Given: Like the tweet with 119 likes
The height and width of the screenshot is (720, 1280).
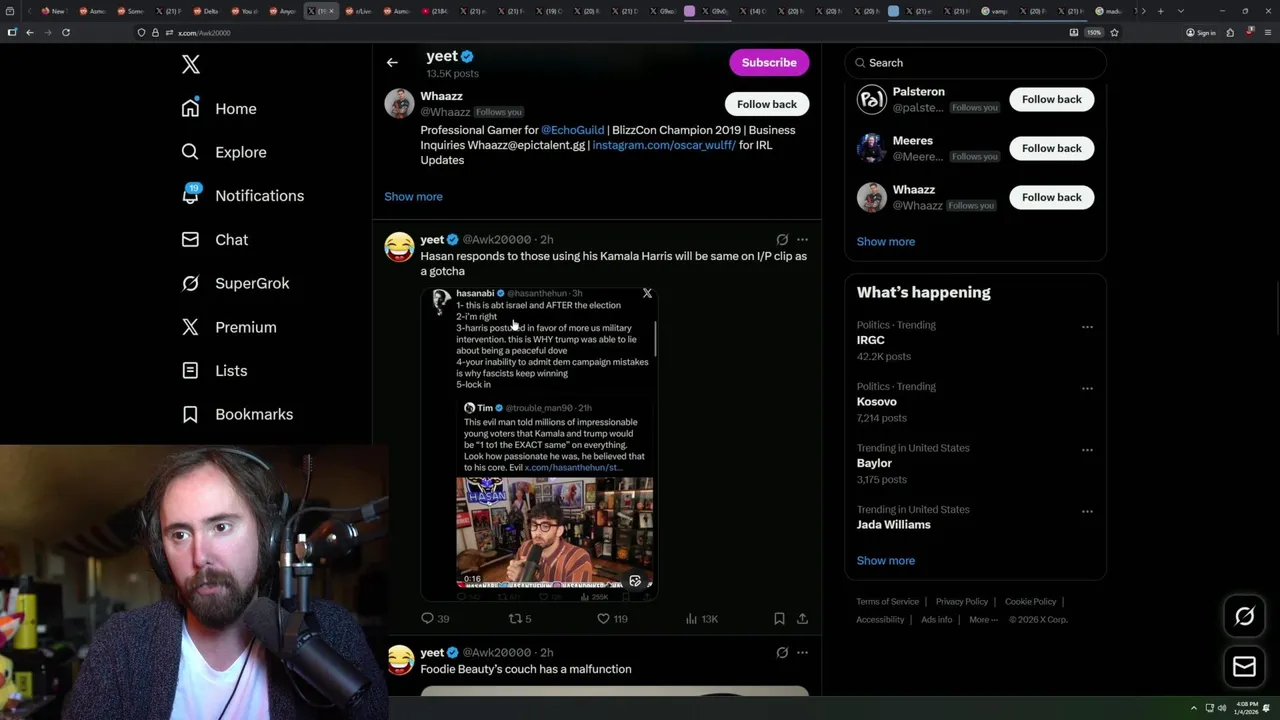Looking at the screenshot, I should point(612,619).
